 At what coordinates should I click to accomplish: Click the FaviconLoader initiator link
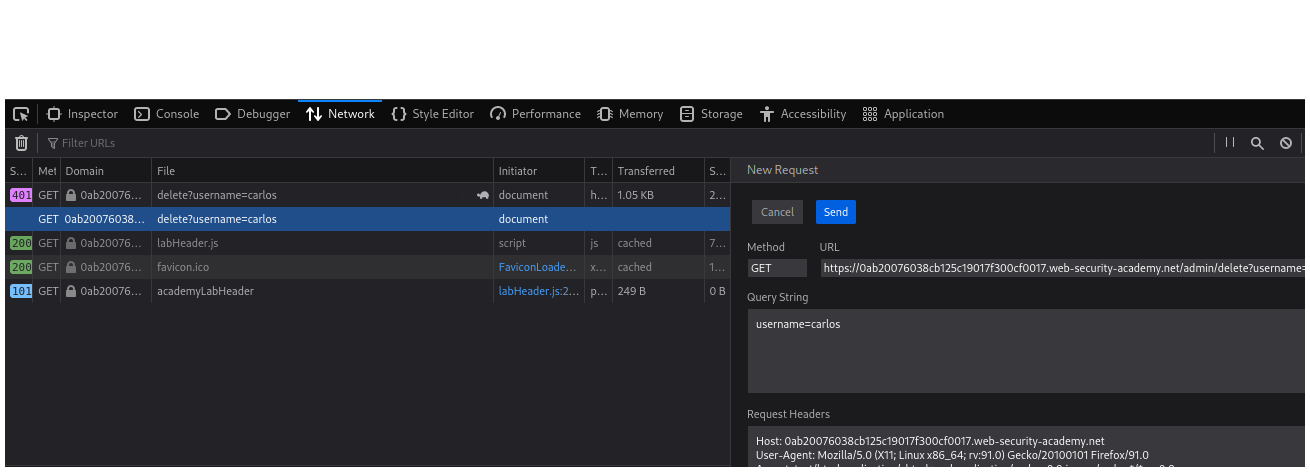[x=538, y=267]
